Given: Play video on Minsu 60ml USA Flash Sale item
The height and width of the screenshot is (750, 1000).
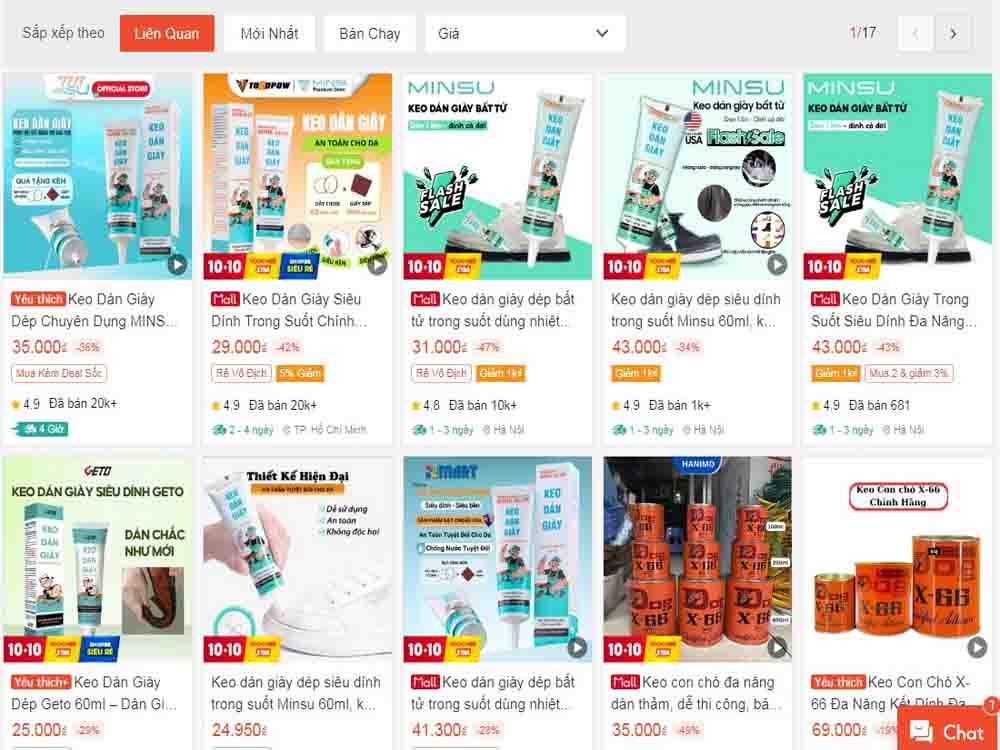Looking at the screenshot, I should (x=777, y=264).
